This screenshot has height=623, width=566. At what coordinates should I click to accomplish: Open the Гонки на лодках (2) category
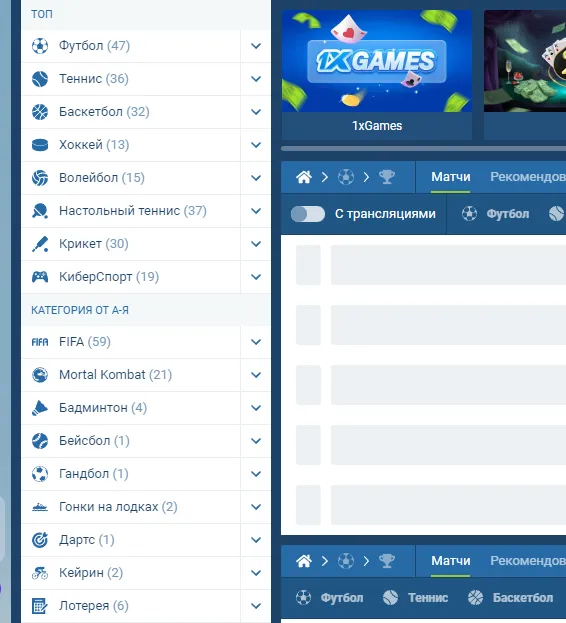[x=131, y=507]
